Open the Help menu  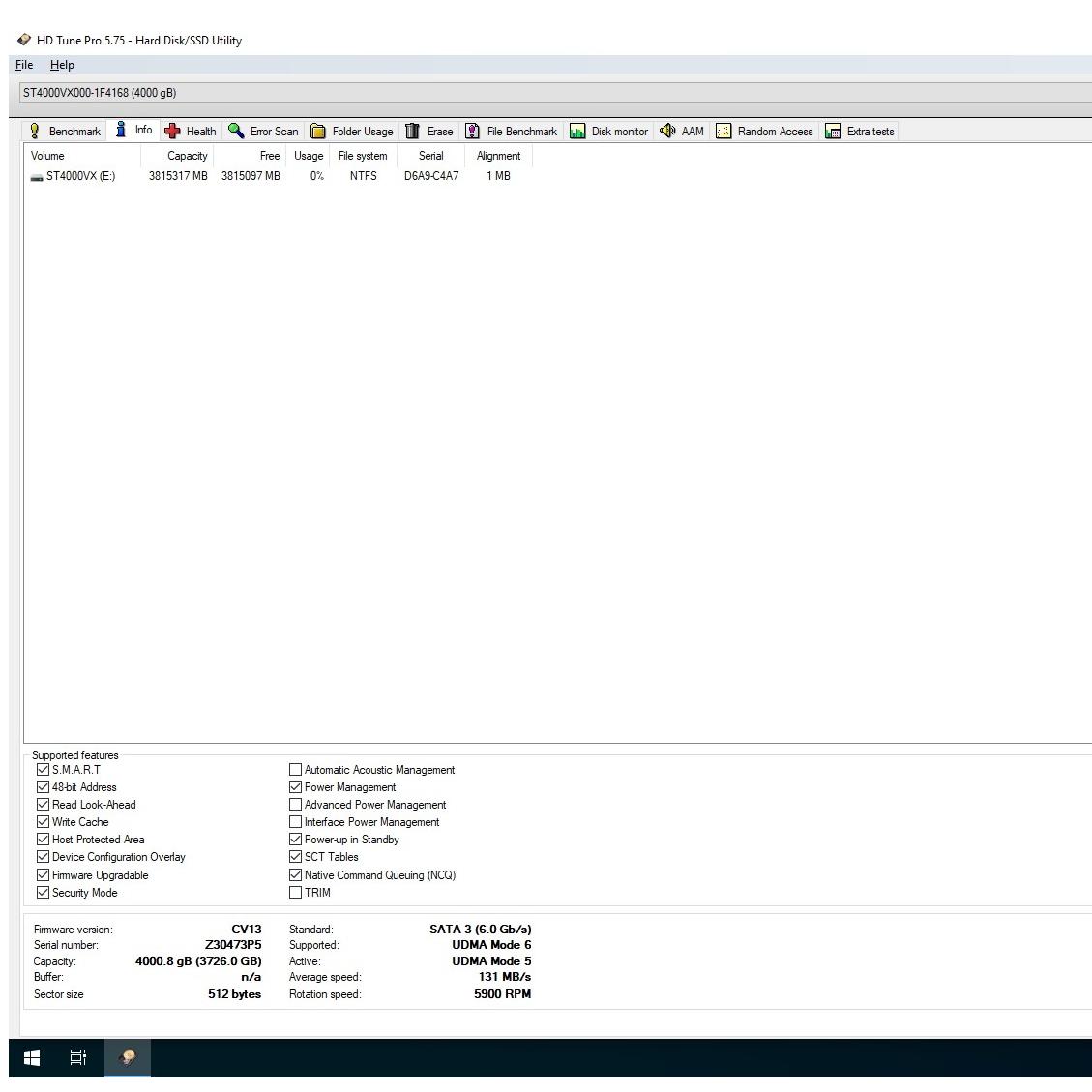pos(62,65)
